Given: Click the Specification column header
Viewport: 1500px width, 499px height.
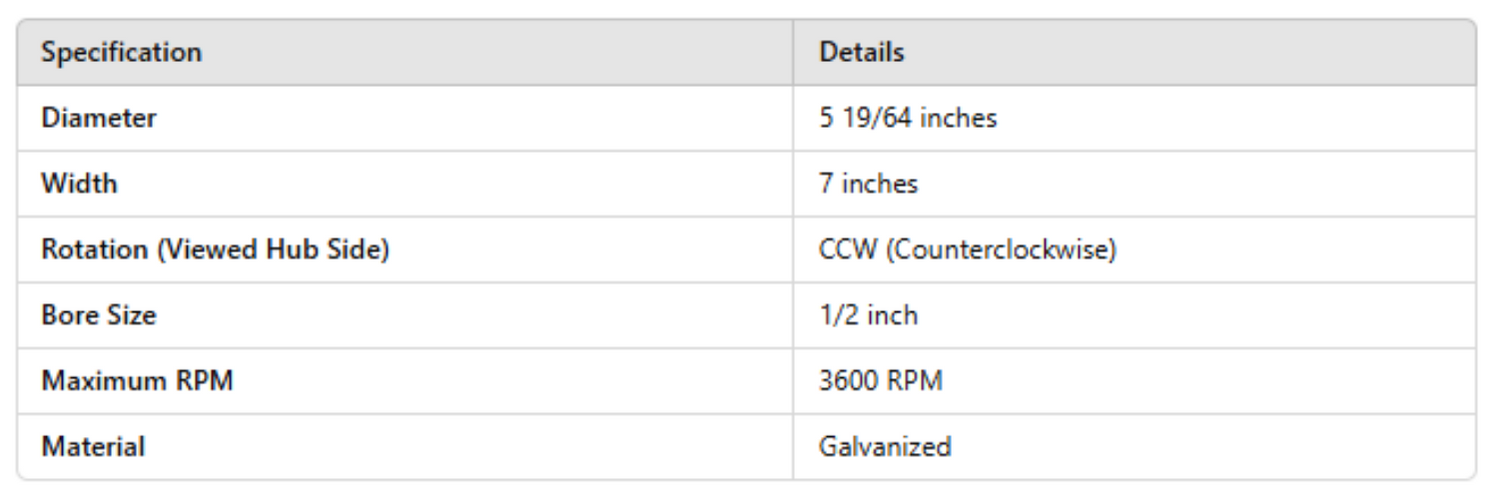Looking at the screenshot, I should [121, 53].
